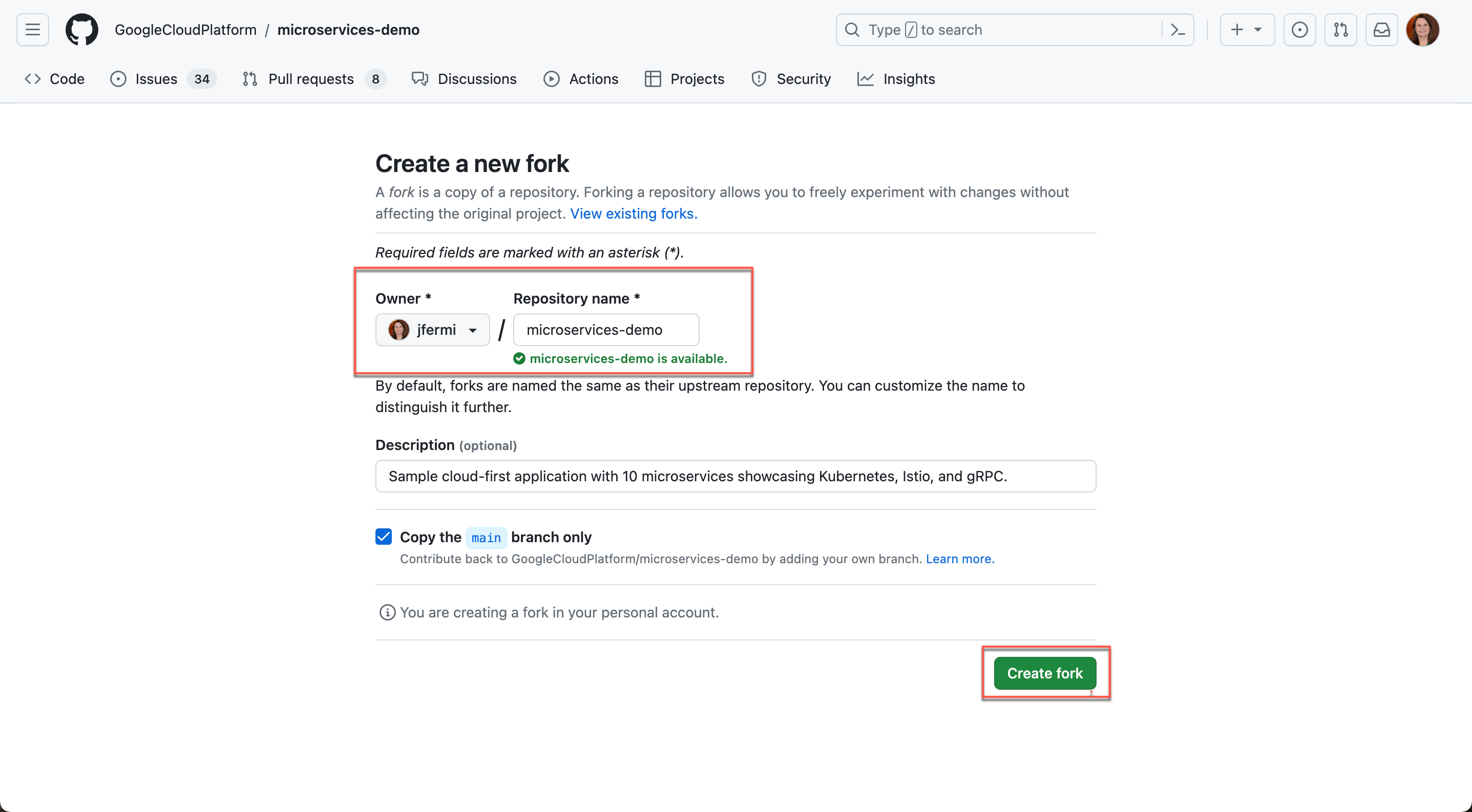This screenshot has height=812, width=1472.
Task: Click the Create fork button
Action: [x=1044, y=672]
